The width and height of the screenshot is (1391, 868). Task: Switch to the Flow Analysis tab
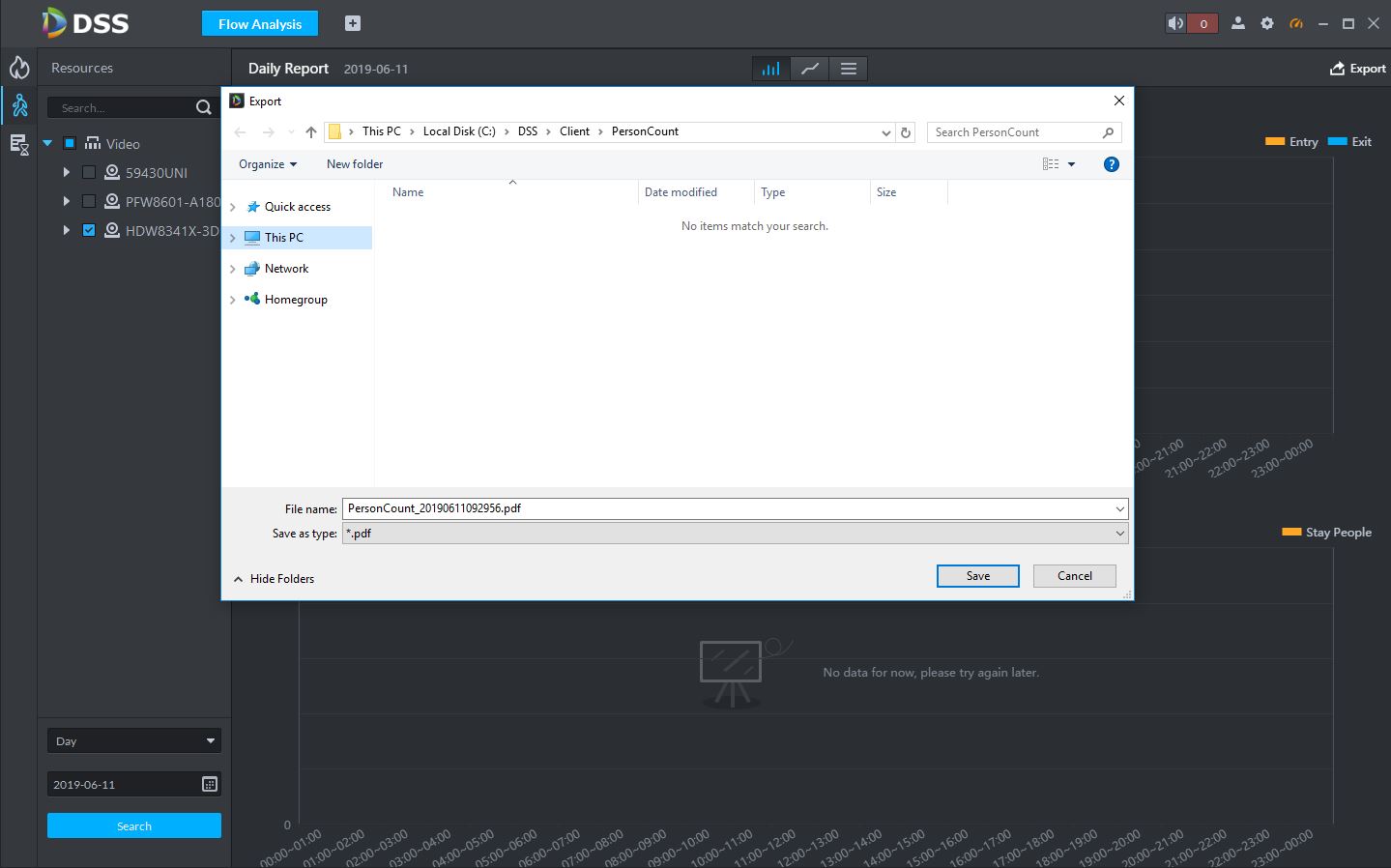(x=260, y=23)
